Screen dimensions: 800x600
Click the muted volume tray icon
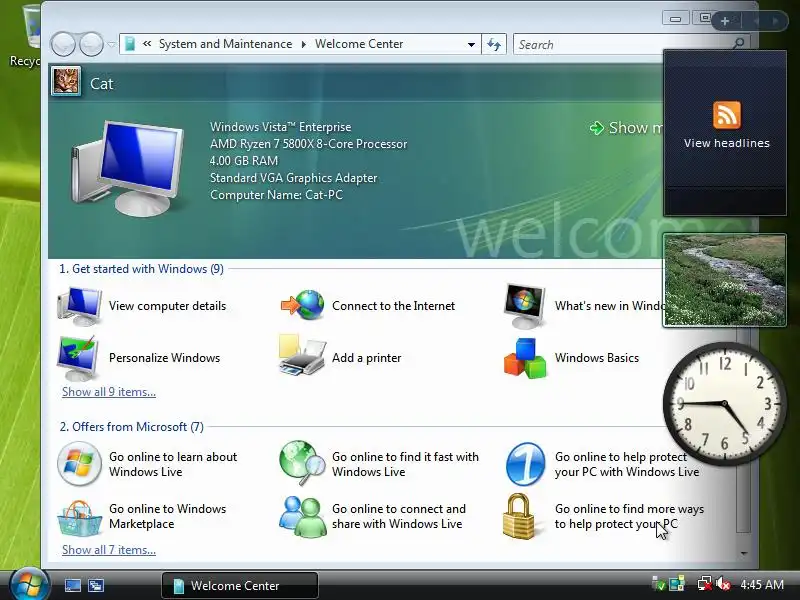pos(723,584)
